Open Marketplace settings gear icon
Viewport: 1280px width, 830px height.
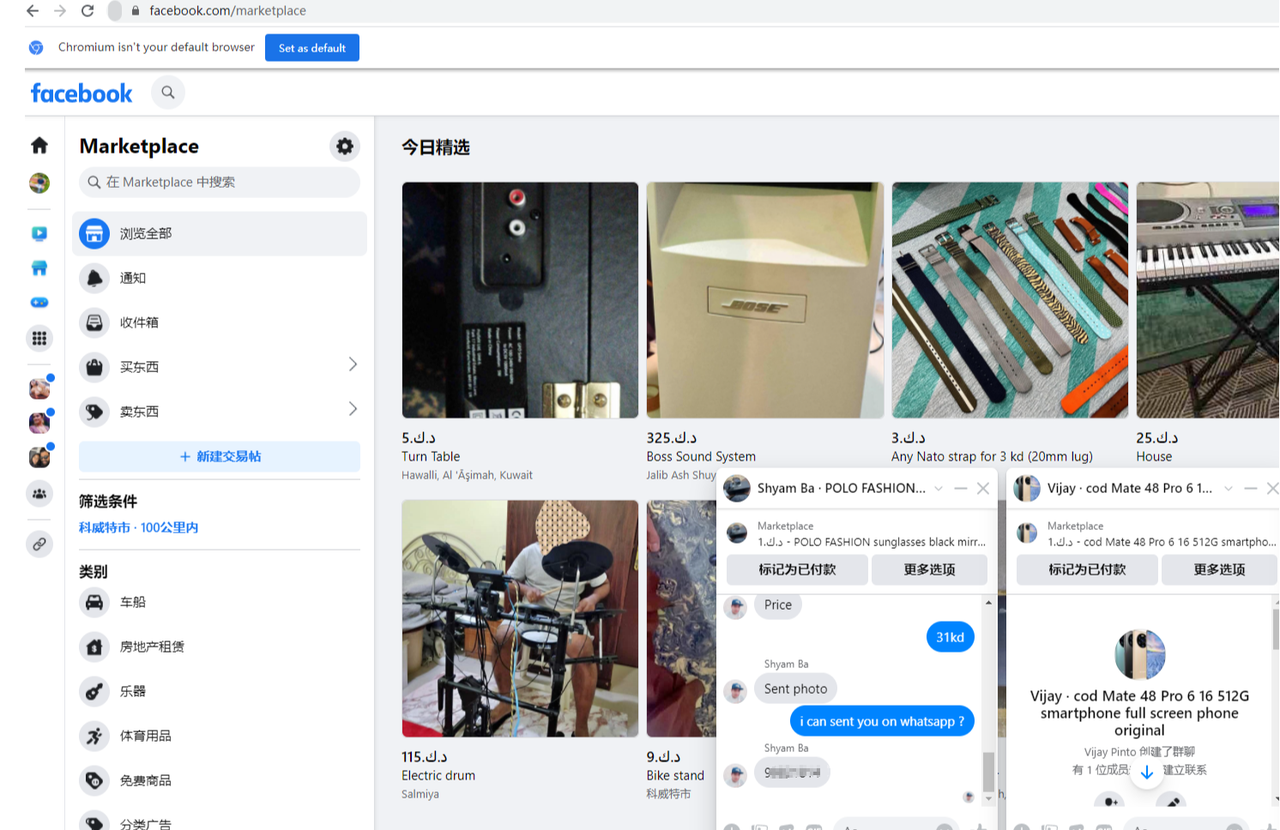tap(344, 147)
